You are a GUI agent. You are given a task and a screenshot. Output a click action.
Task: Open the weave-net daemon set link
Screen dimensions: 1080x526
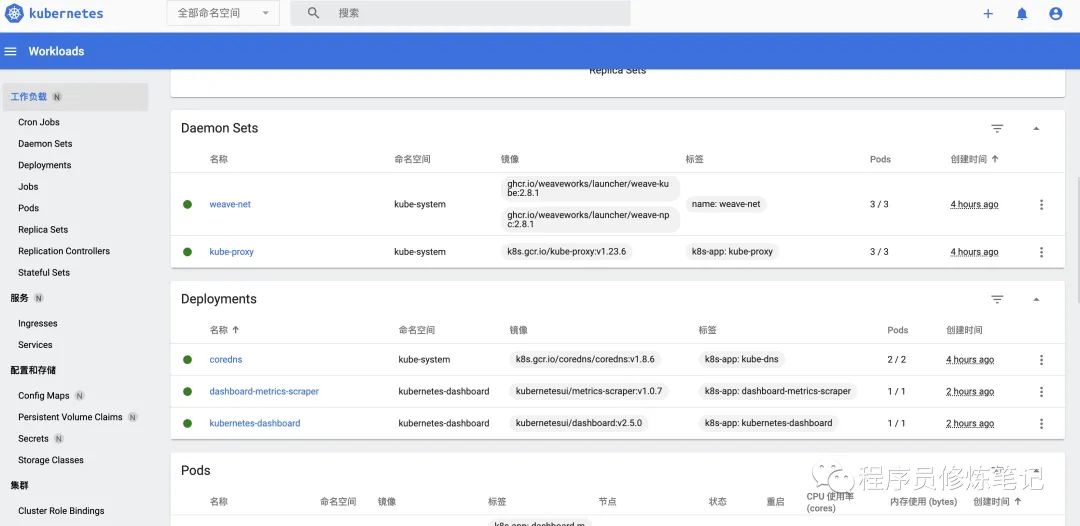point(230,204)
